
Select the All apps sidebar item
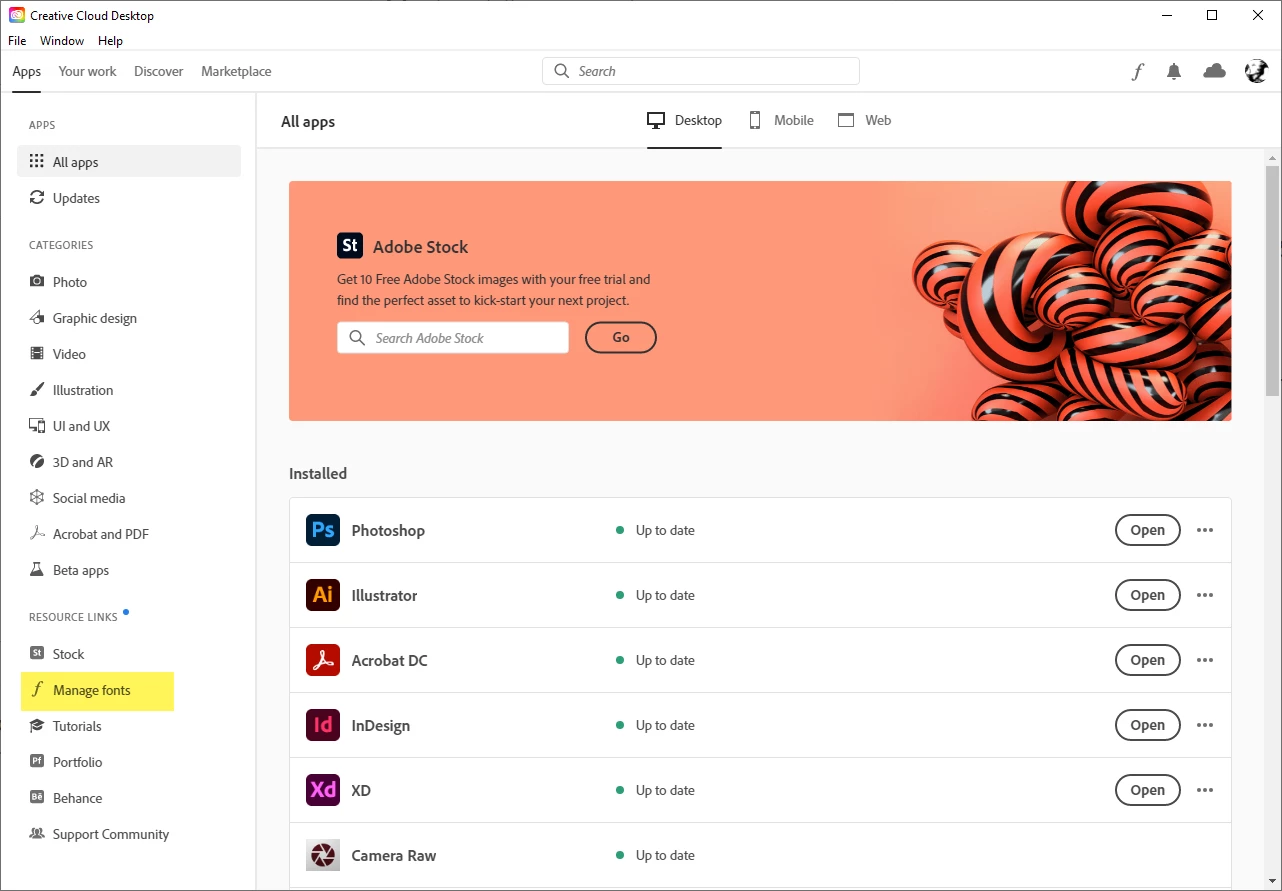(129, 162)
